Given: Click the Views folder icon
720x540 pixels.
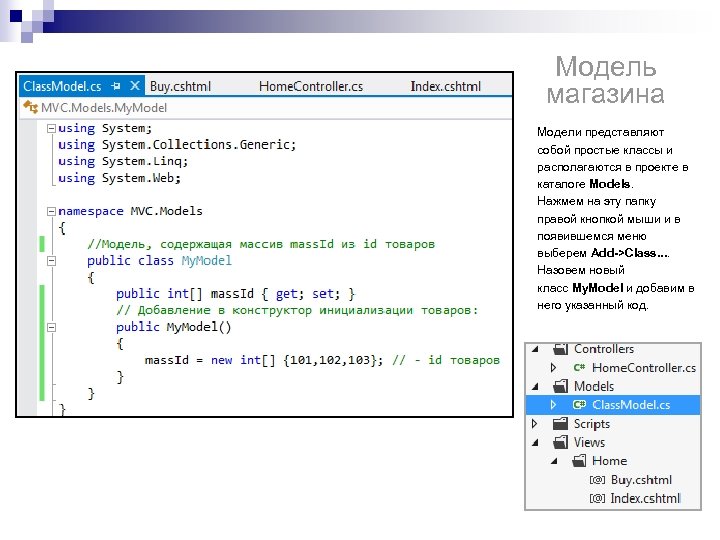Looking at the screenshot, I should [x=560, y=442].
